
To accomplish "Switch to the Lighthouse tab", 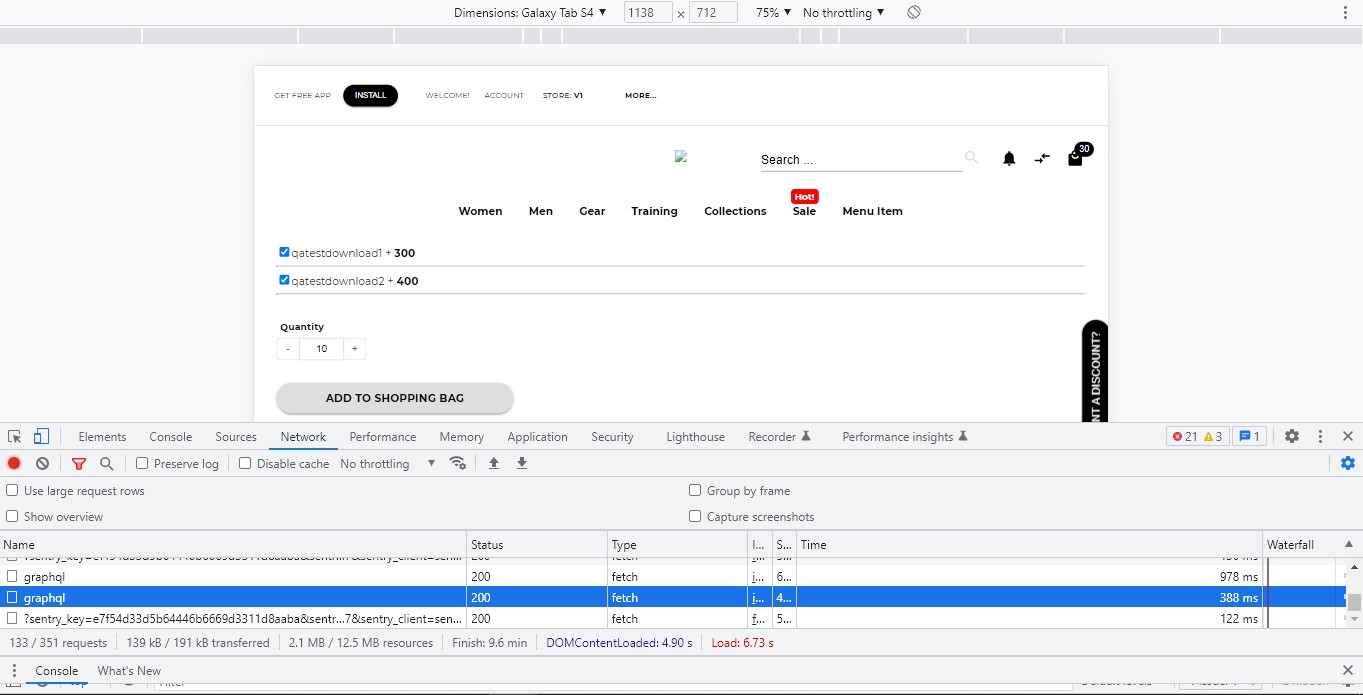I will 696,437.
